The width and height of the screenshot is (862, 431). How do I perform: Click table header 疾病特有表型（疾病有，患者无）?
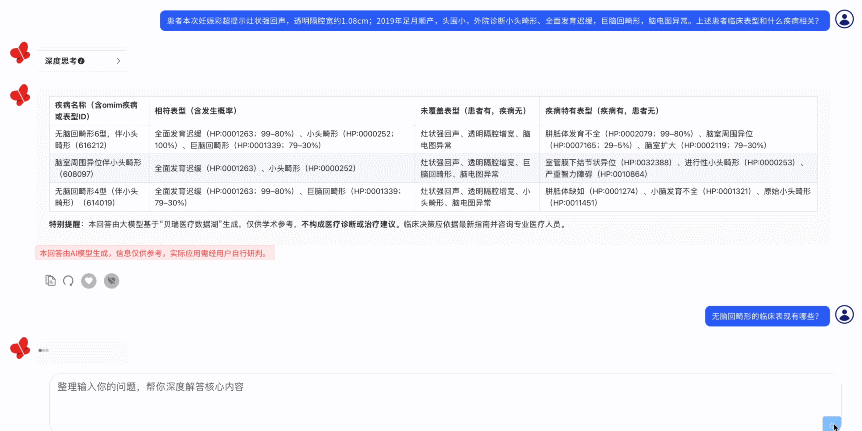(x=678, y=110)
